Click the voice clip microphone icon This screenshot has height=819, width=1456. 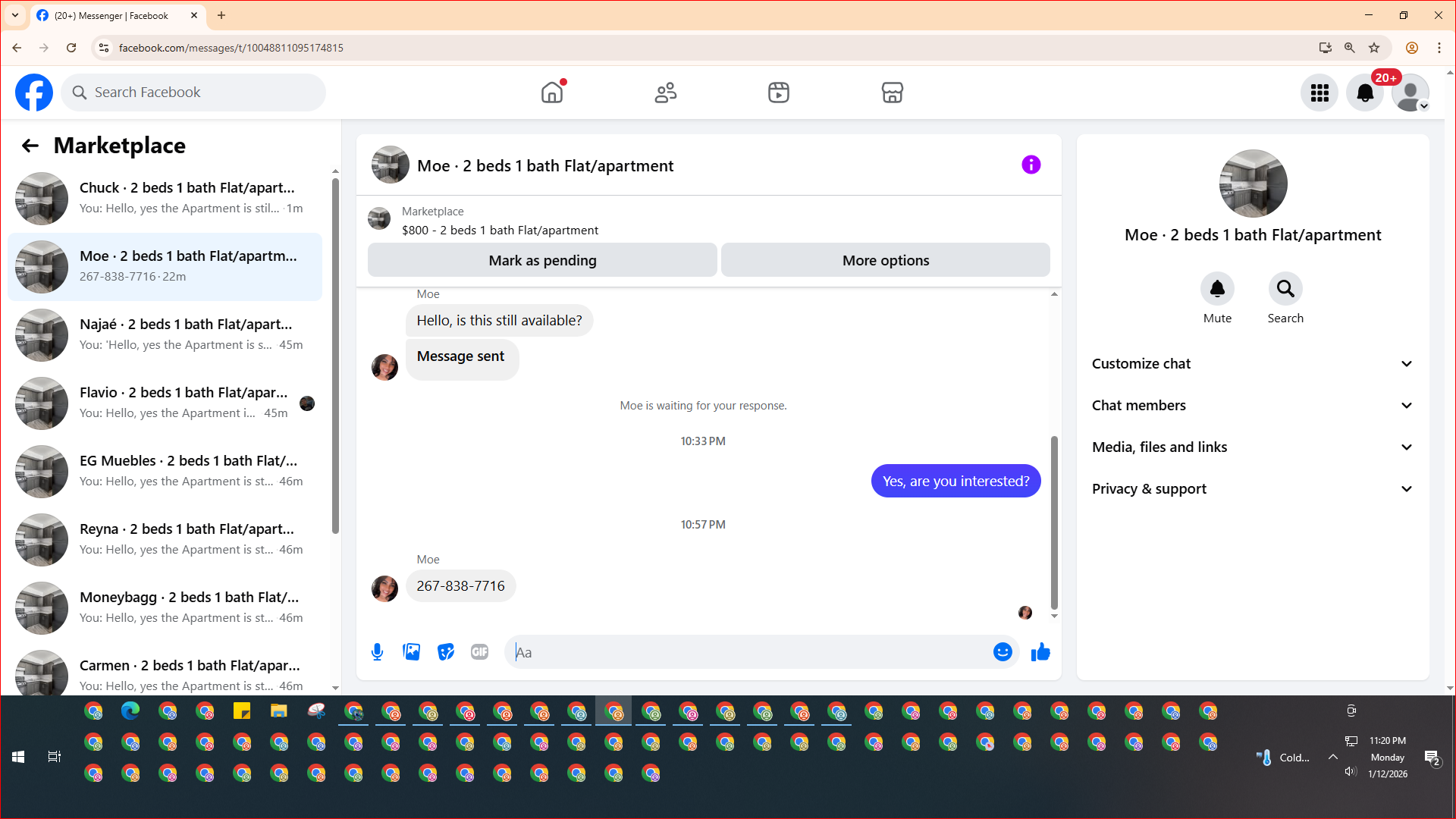click(377, 652)
